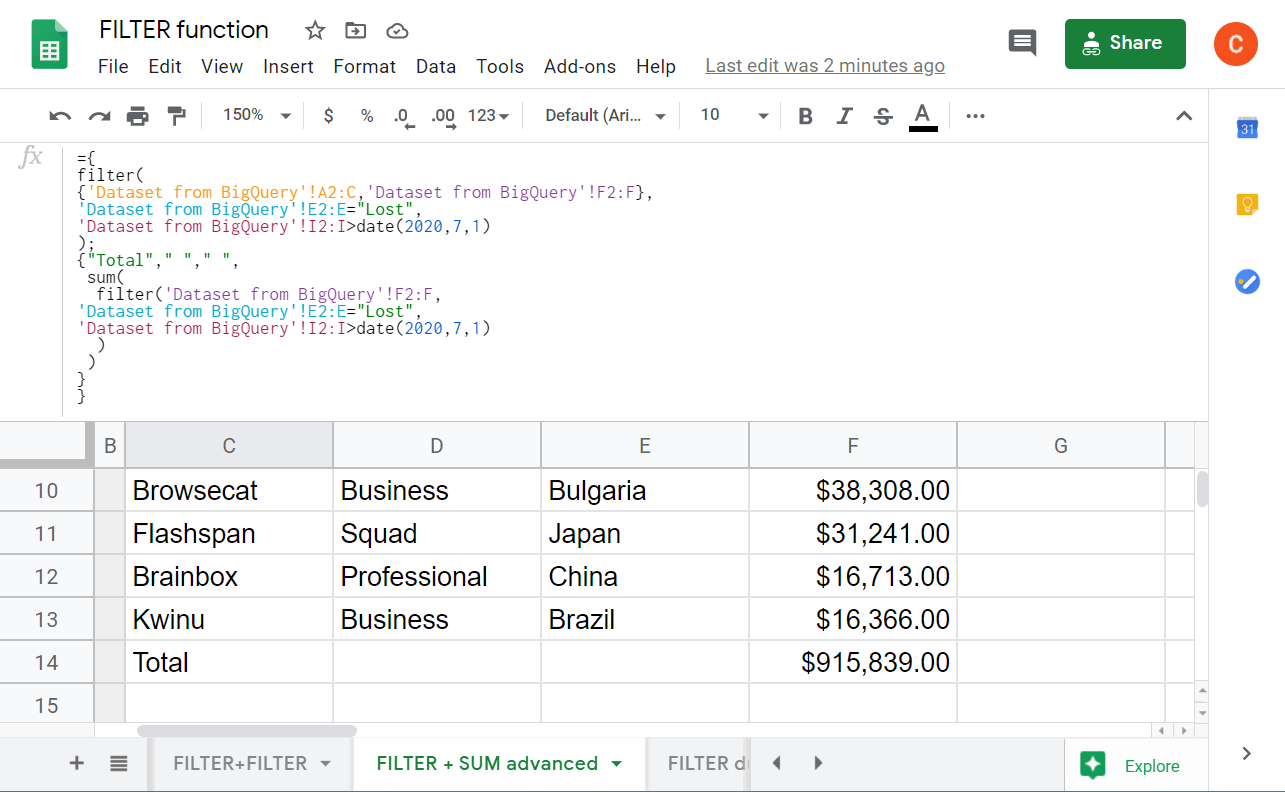Screen dimensions: 1285x792
Task: Click the Redo icon
Action: pos(98,115)
